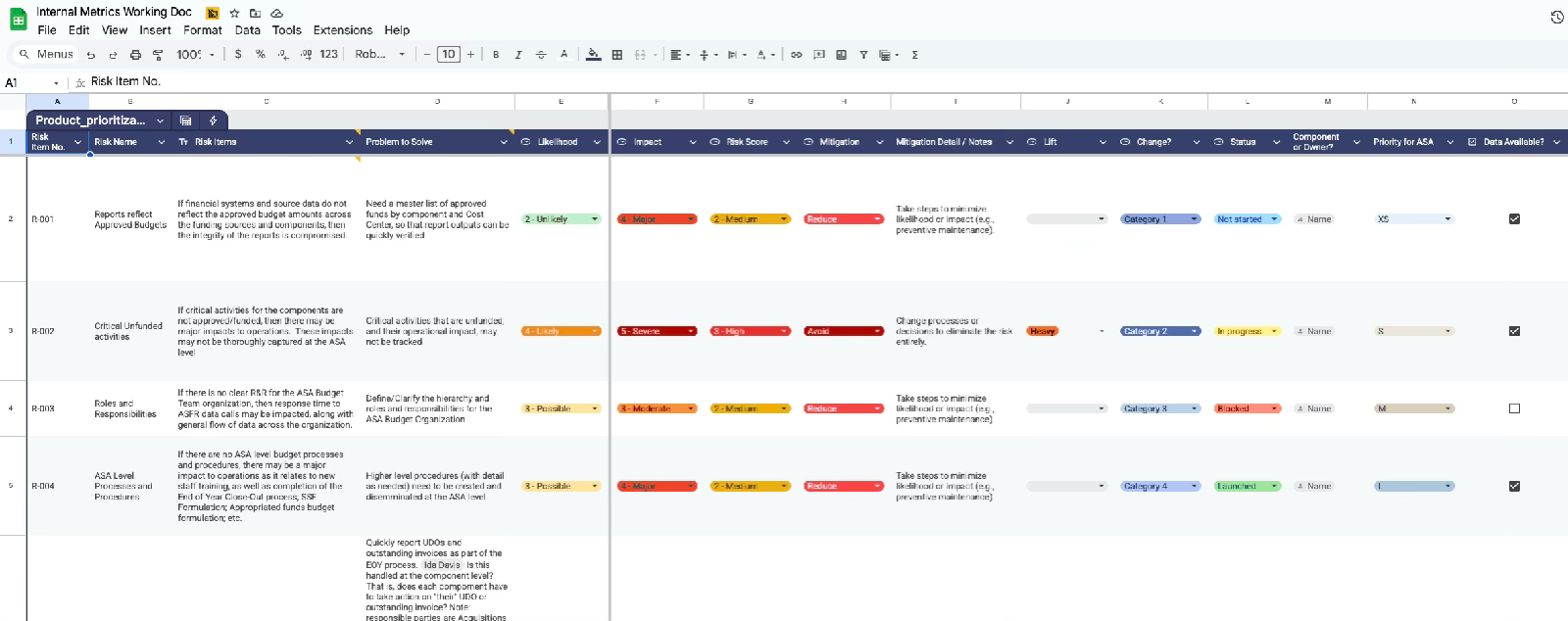
Task: Apply bold formatting
Action: 496,55
